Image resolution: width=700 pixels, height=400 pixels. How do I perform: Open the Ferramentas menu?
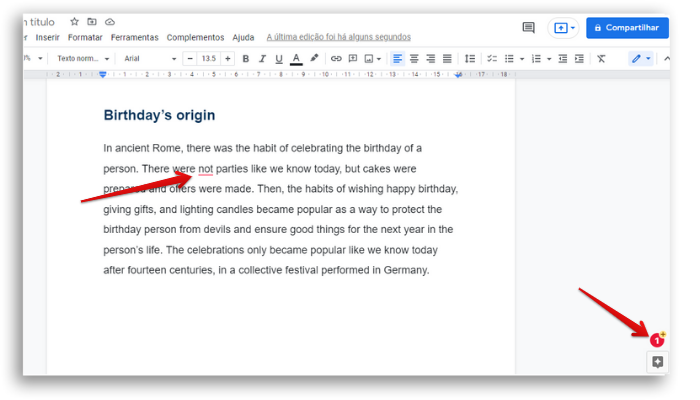point(134,38)
